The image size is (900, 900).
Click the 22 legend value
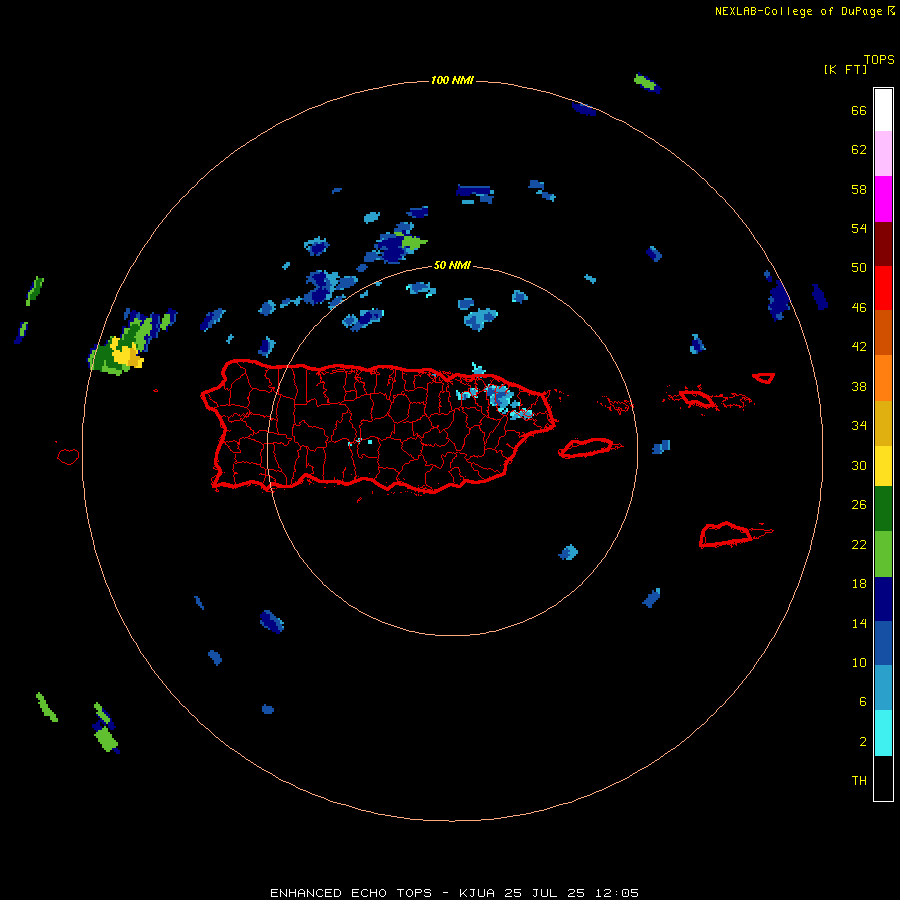859,544
